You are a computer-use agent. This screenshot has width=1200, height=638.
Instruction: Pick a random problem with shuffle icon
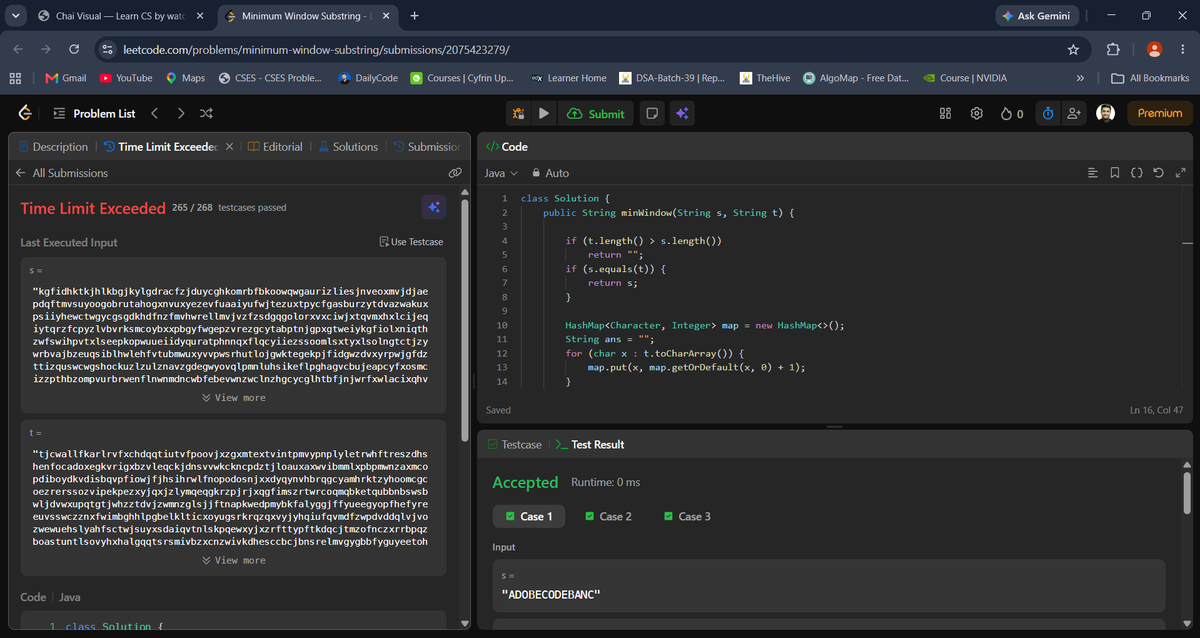click(x=206, y=114)
